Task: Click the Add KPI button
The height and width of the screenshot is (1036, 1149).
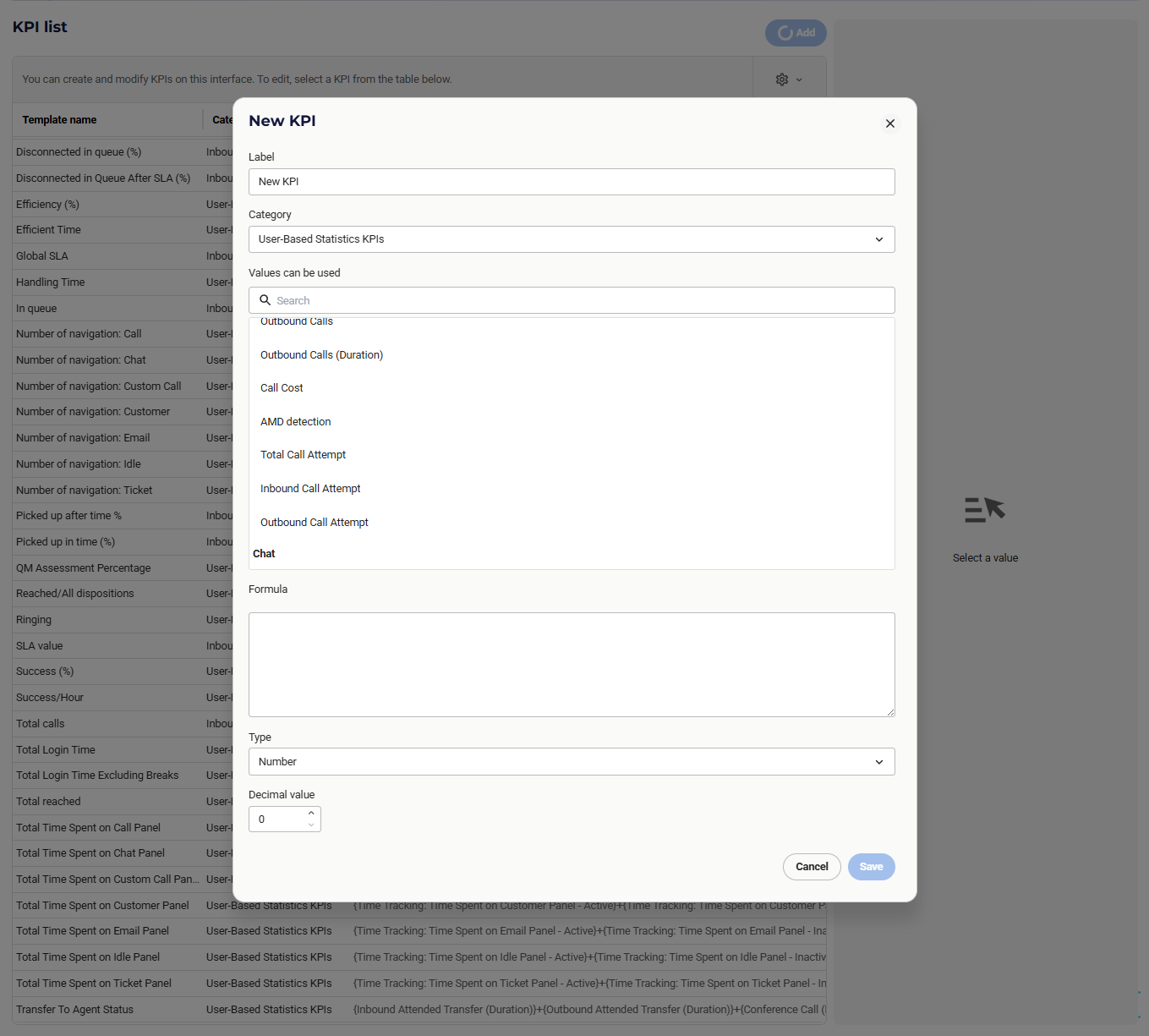Action: [x=796, y=33]
